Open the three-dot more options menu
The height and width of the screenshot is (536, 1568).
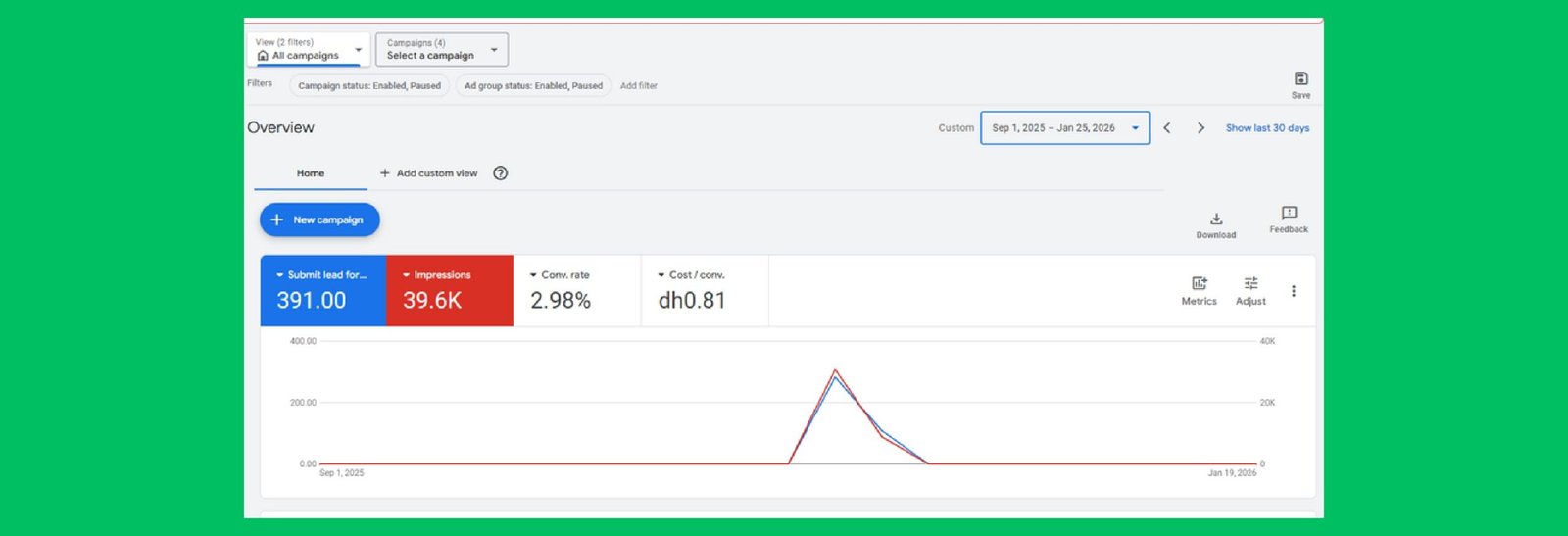pyautogui.click(x=1294, y=291)
